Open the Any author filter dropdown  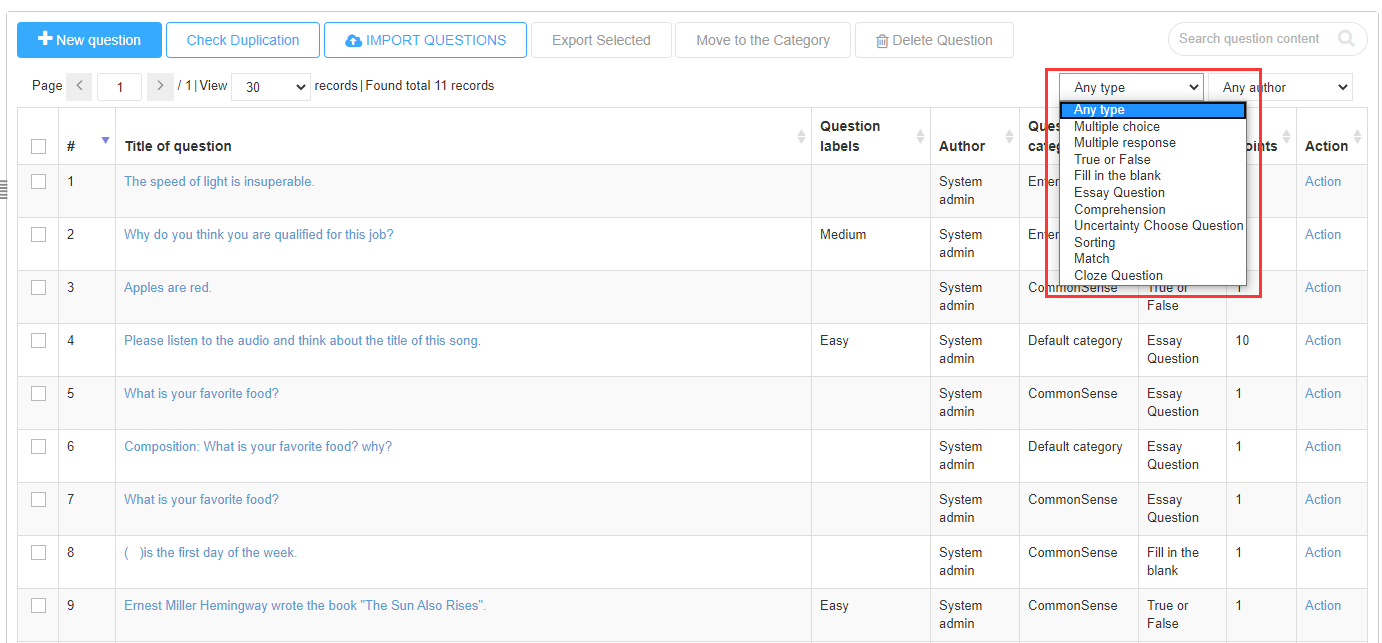tap(1280, 87)
